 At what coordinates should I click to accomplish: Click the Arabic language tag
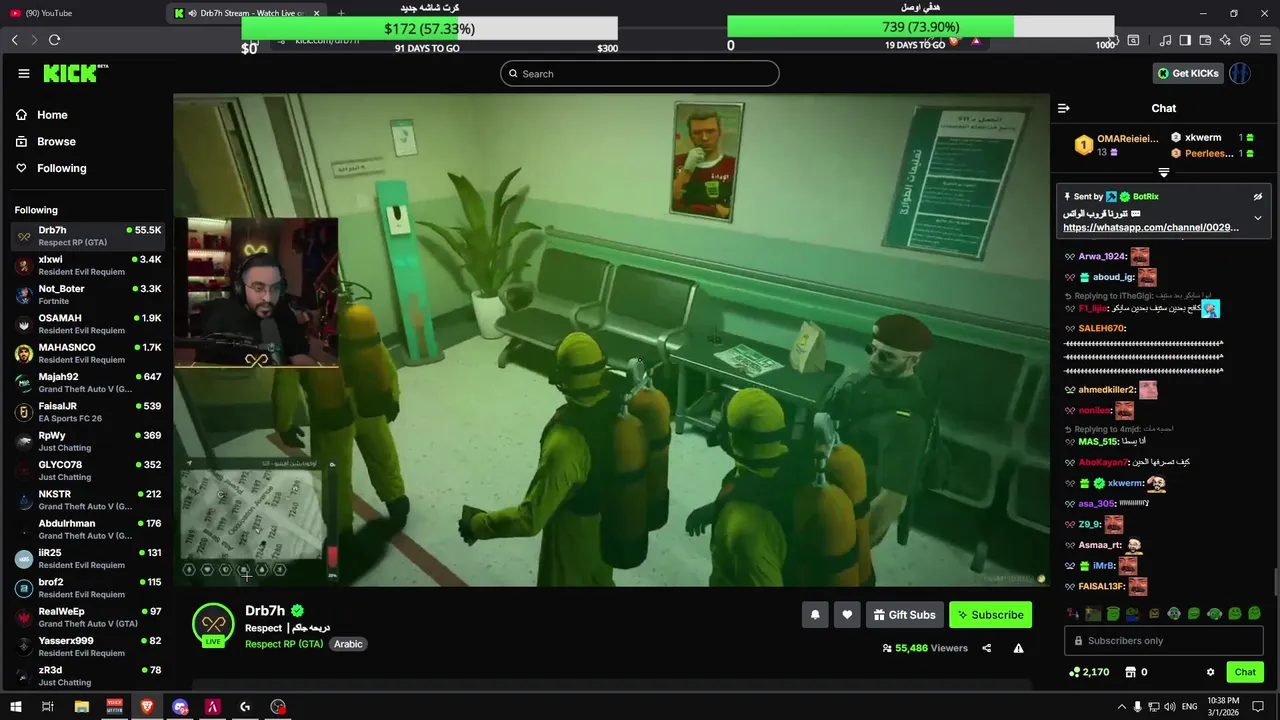[x=348, y=644]
